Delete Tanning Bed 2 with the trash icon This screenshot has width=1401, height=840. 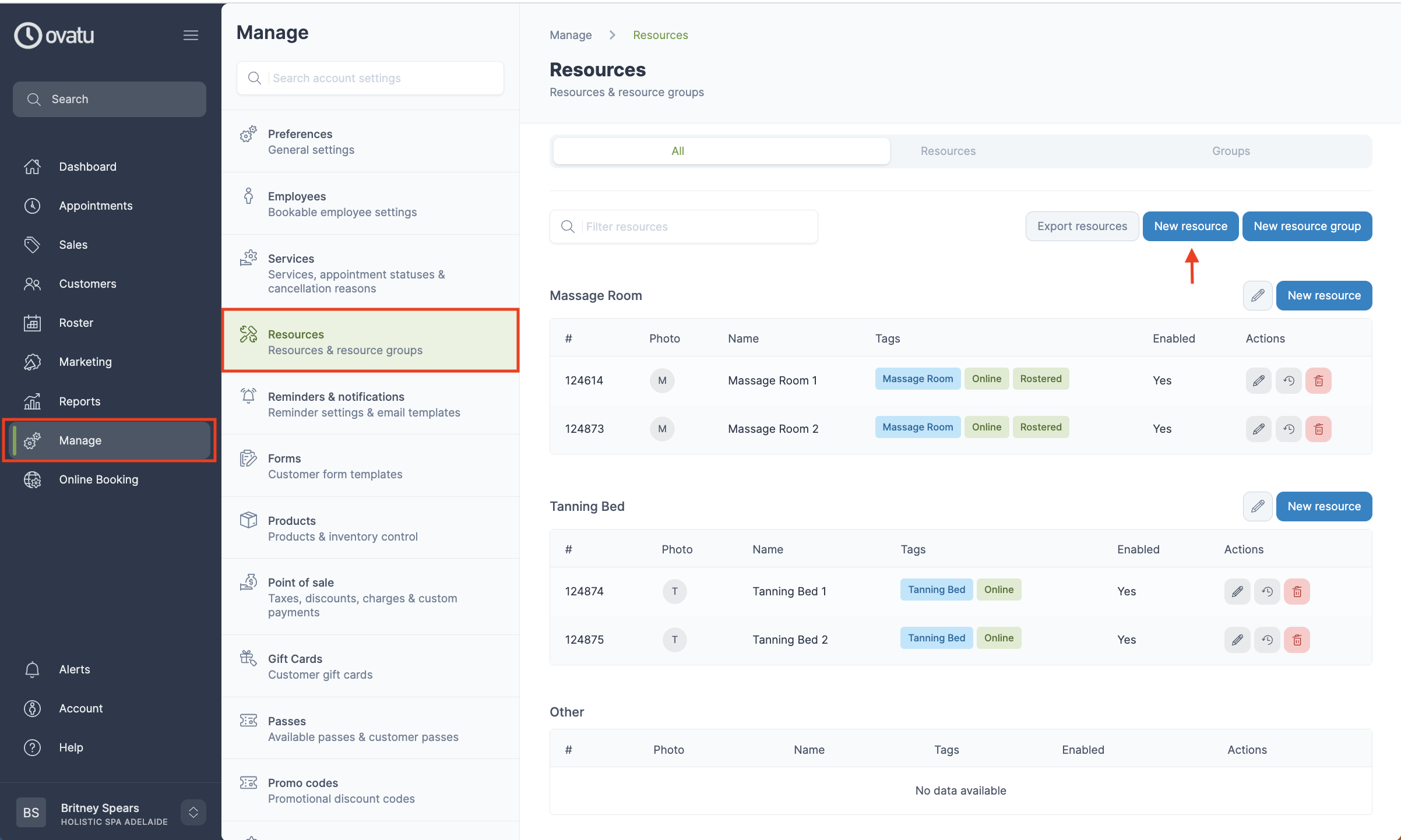(x=1297, y=639)
